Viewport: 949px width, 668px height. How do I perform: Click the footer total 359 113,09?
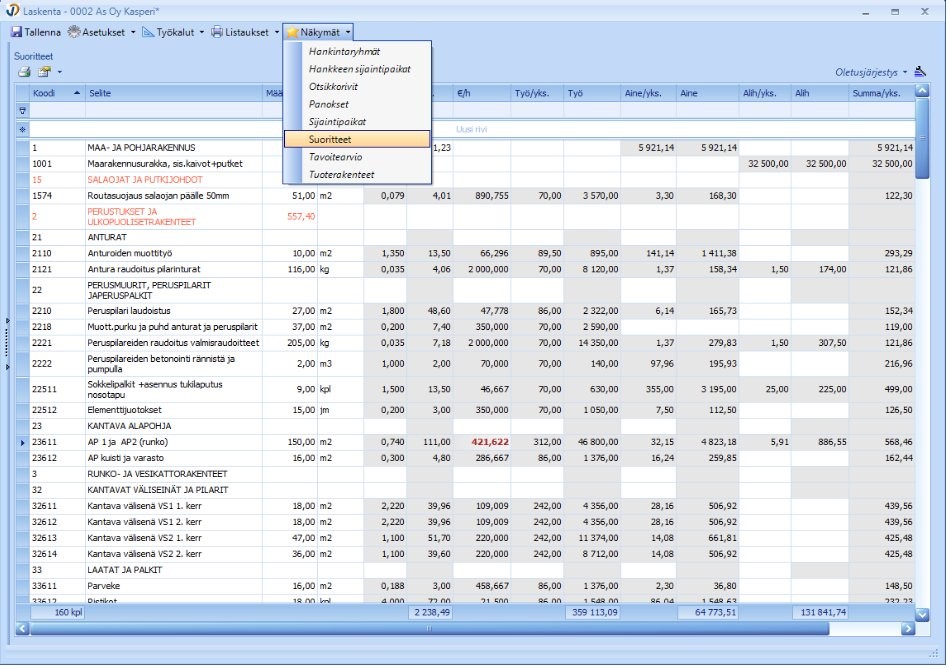(x=592, y=613)
